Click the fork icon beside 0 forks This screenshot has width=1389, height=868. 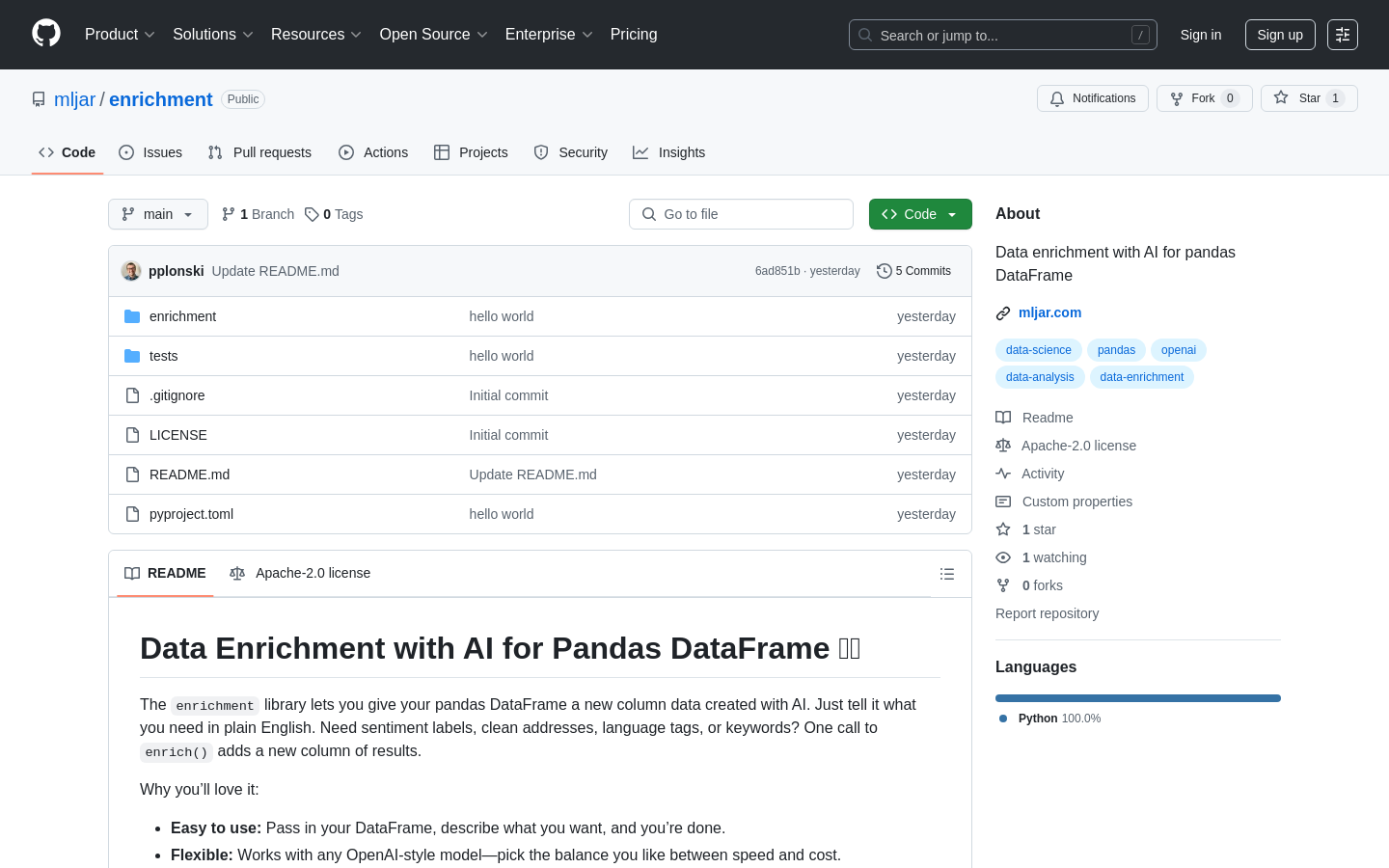point(1003,585)
